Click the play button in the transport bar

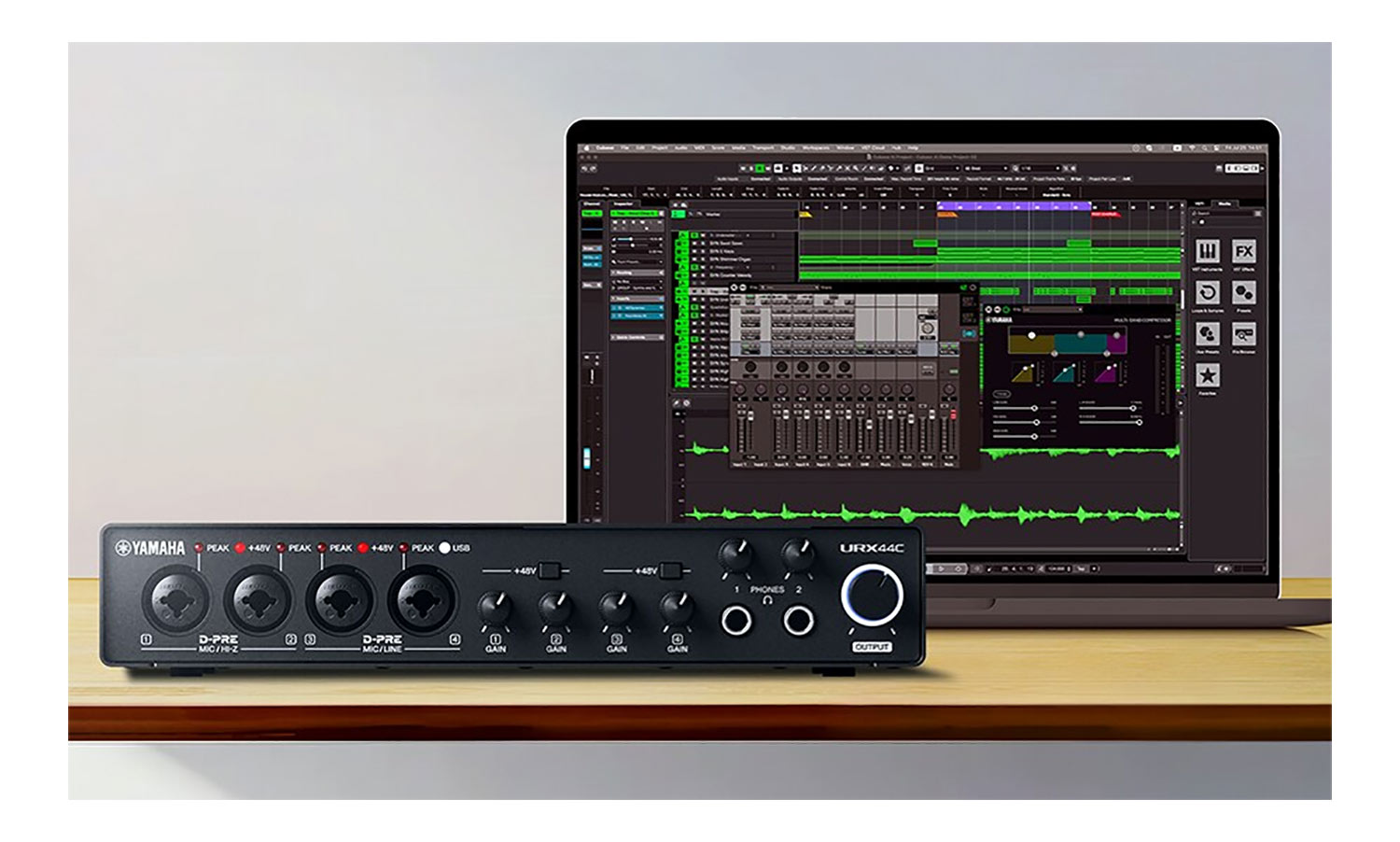pyautogui.click(x=941, y=568)
